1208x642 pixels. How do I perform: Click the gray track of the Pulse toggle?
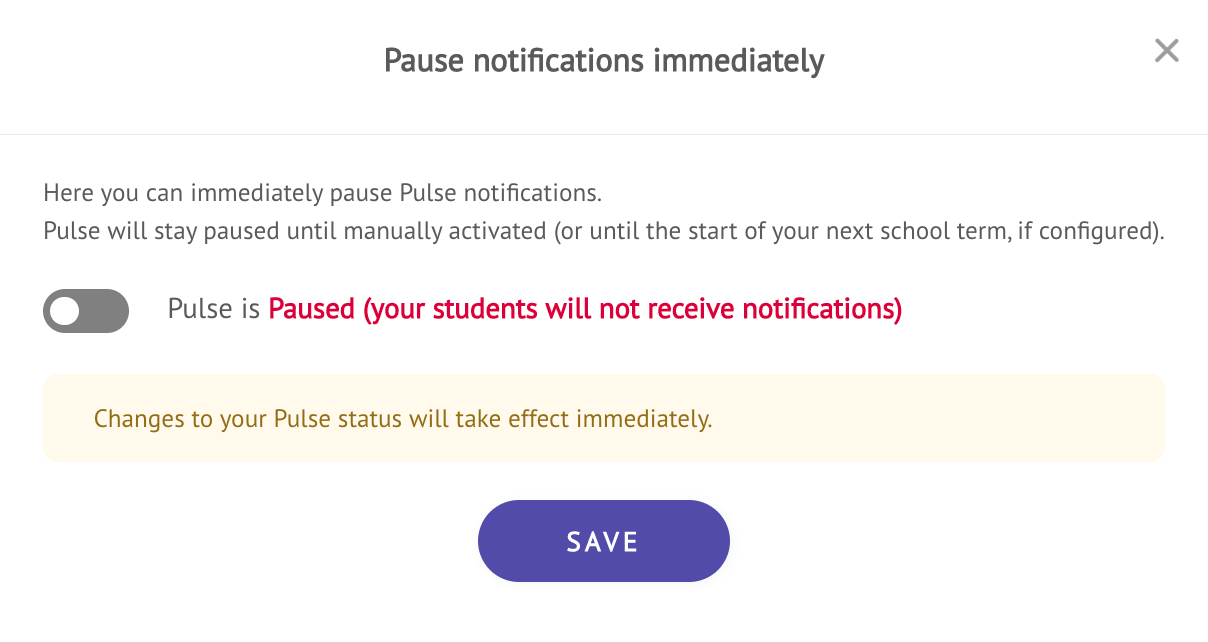(x=106, y=311)
